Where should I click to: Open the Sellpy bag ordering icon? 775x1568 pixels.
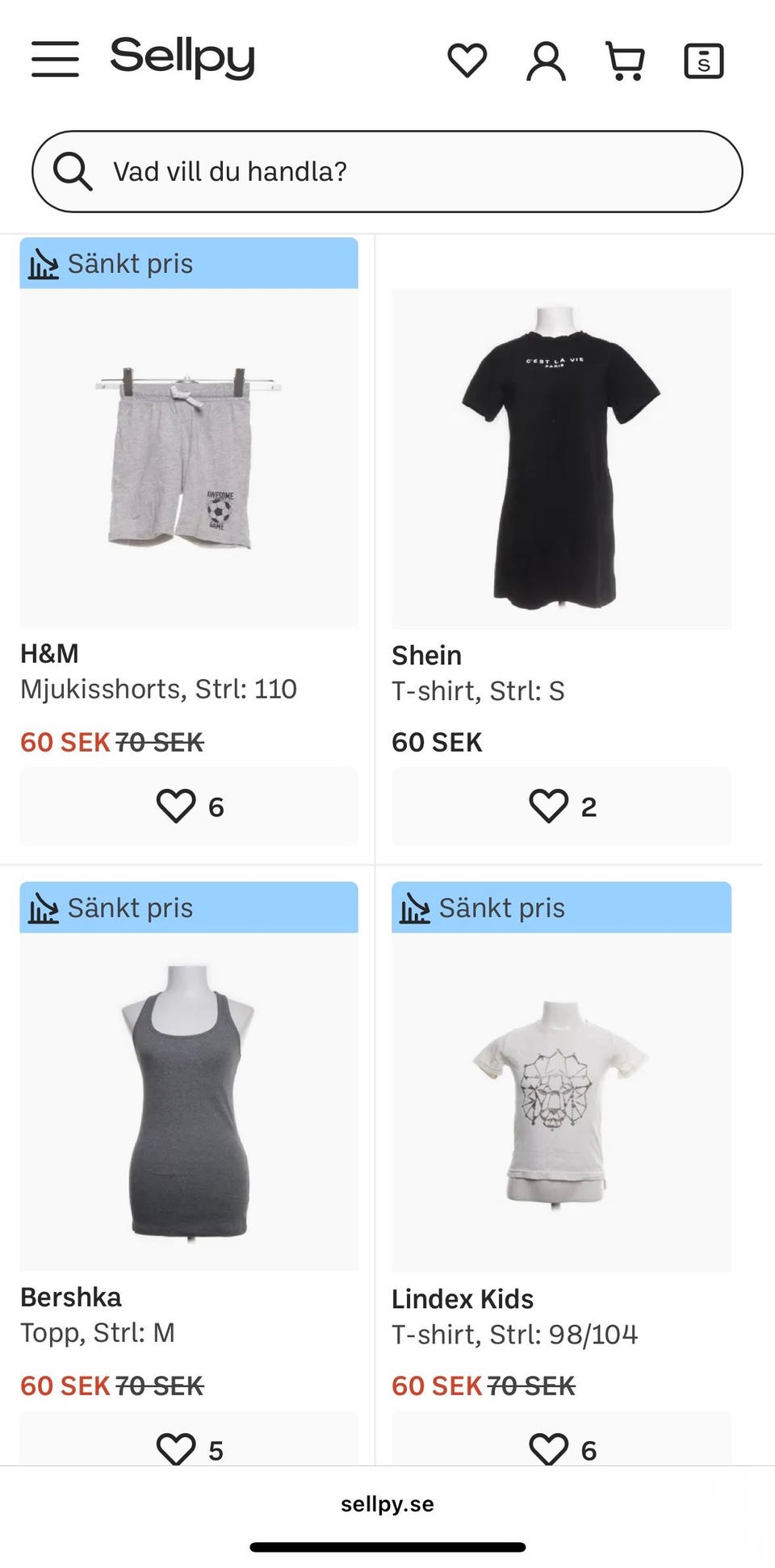click(x=703, y=61)
